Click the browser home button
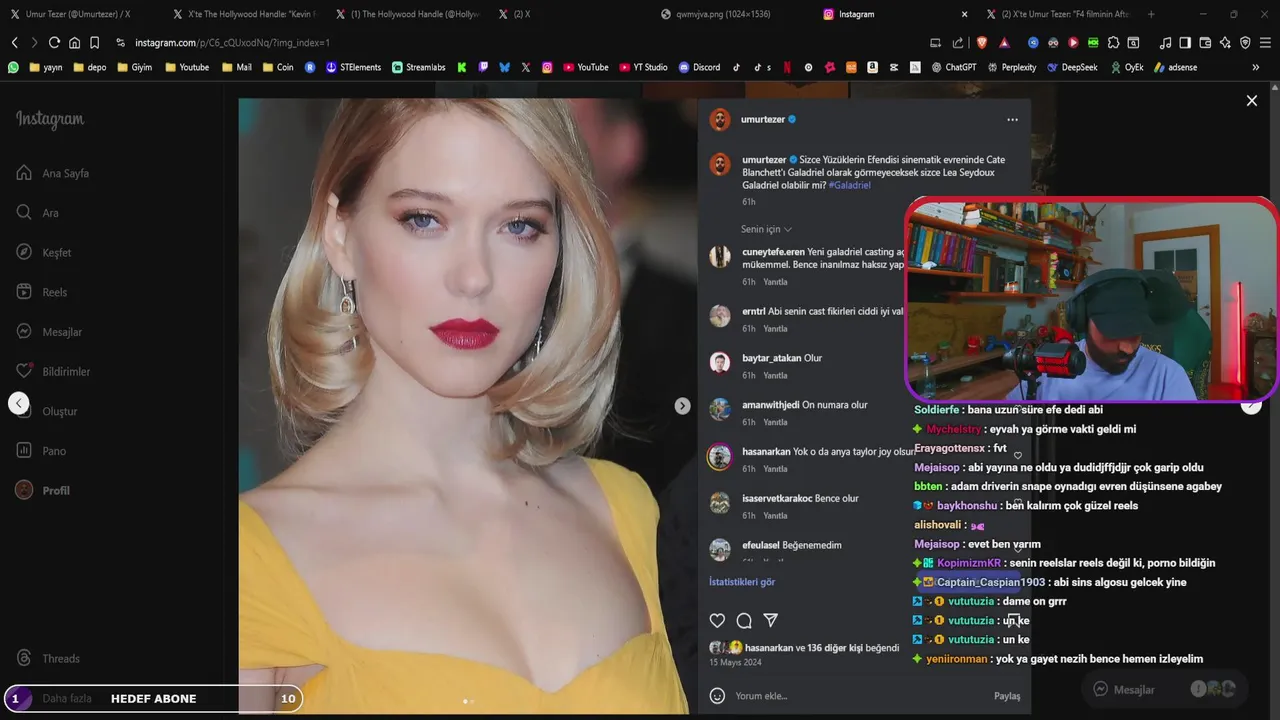The height and width of the screenshot is (720, 1280). 74,43
